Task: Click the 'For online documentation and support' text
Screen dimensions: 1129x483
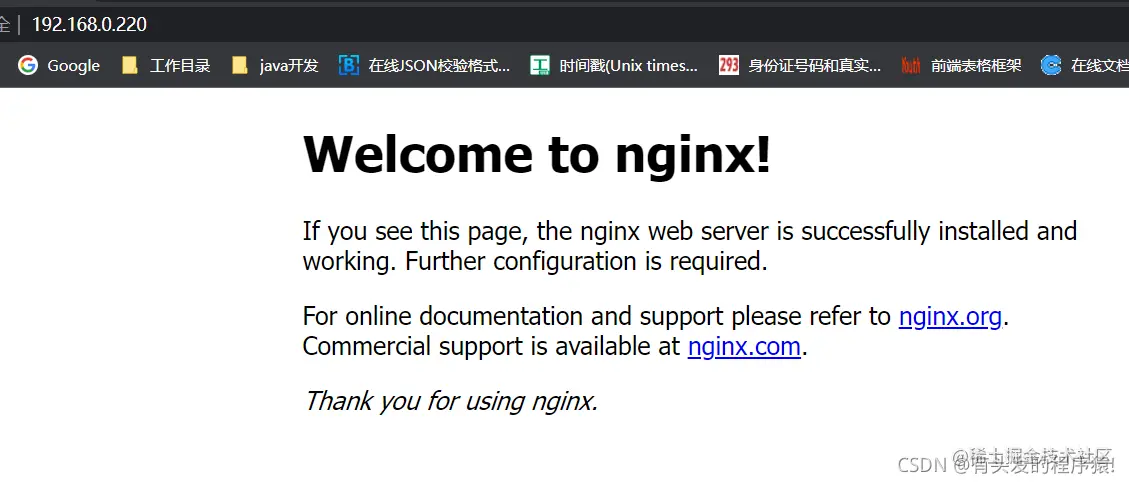Action: pos(513,317)
